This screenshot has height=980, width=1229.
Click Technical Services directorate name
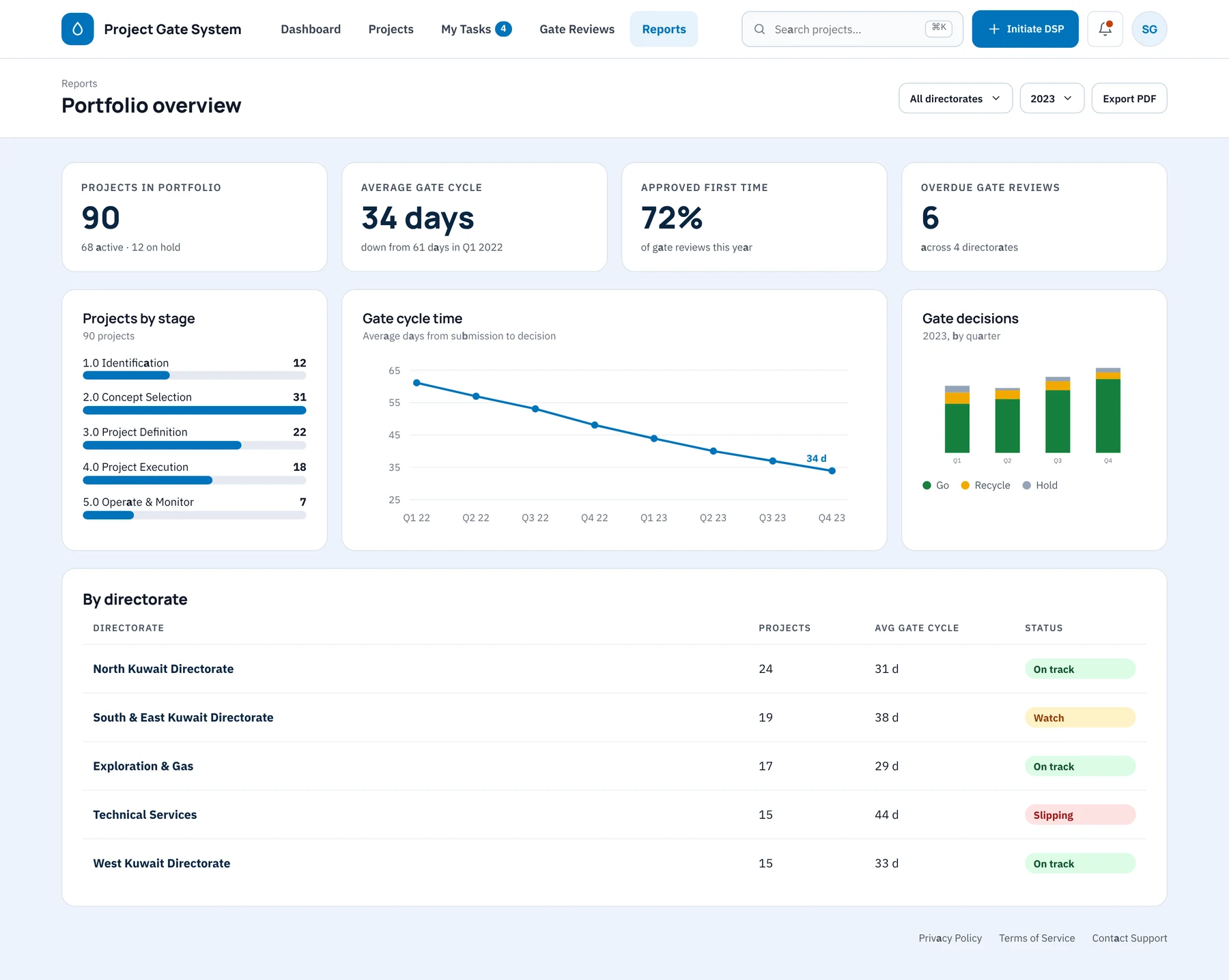(x=145, y=815)
